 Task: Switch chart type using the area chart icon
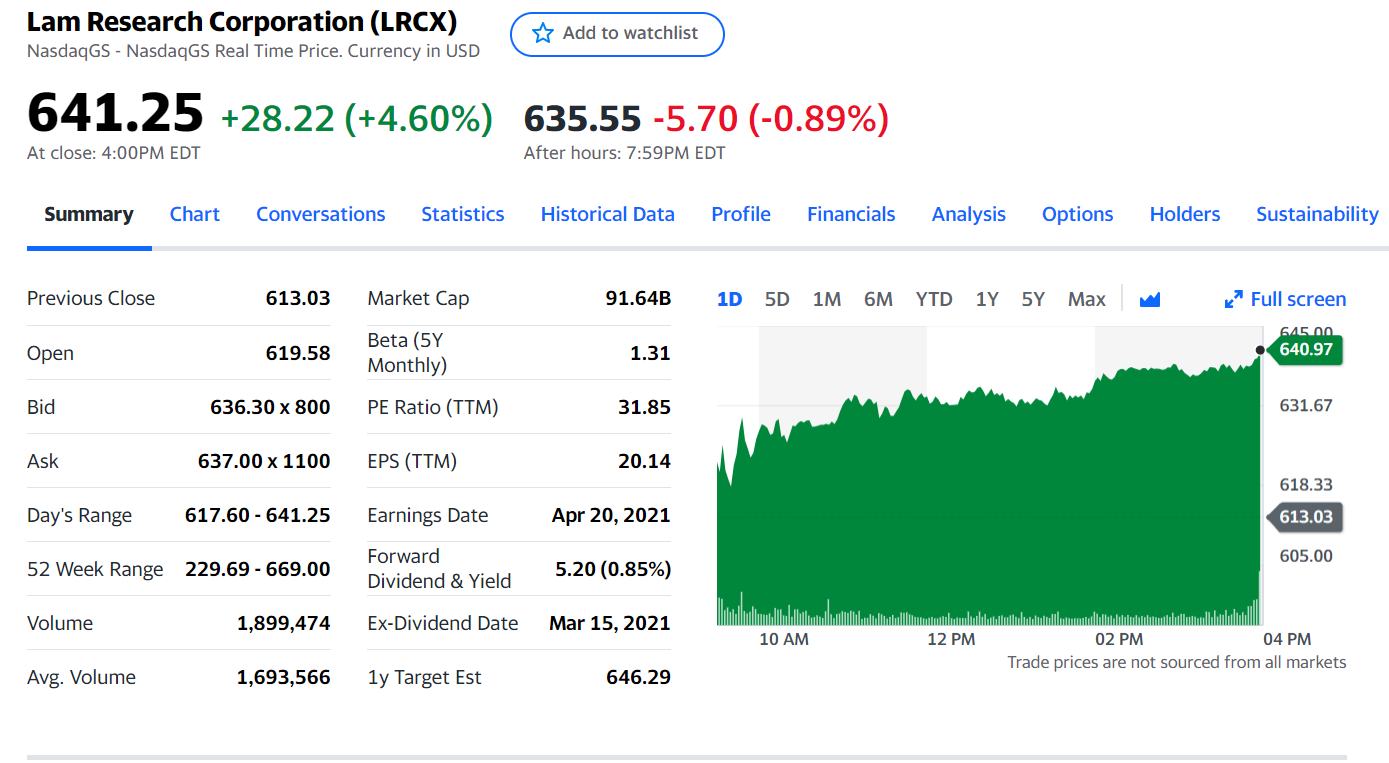tap(1150, 299)
